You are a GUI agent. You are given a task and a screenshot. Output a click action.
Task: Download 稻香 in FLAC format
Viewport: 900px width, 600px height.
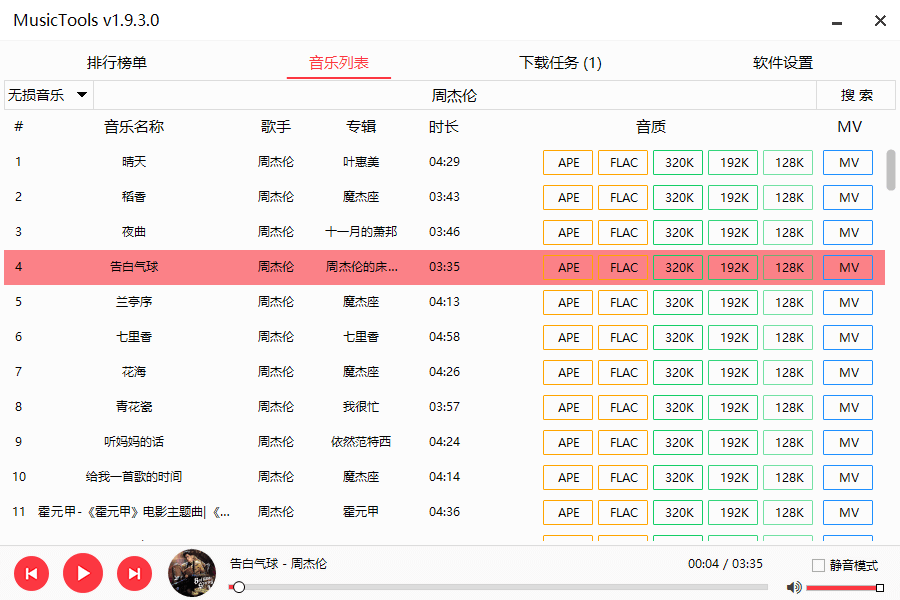click(624, 198)
